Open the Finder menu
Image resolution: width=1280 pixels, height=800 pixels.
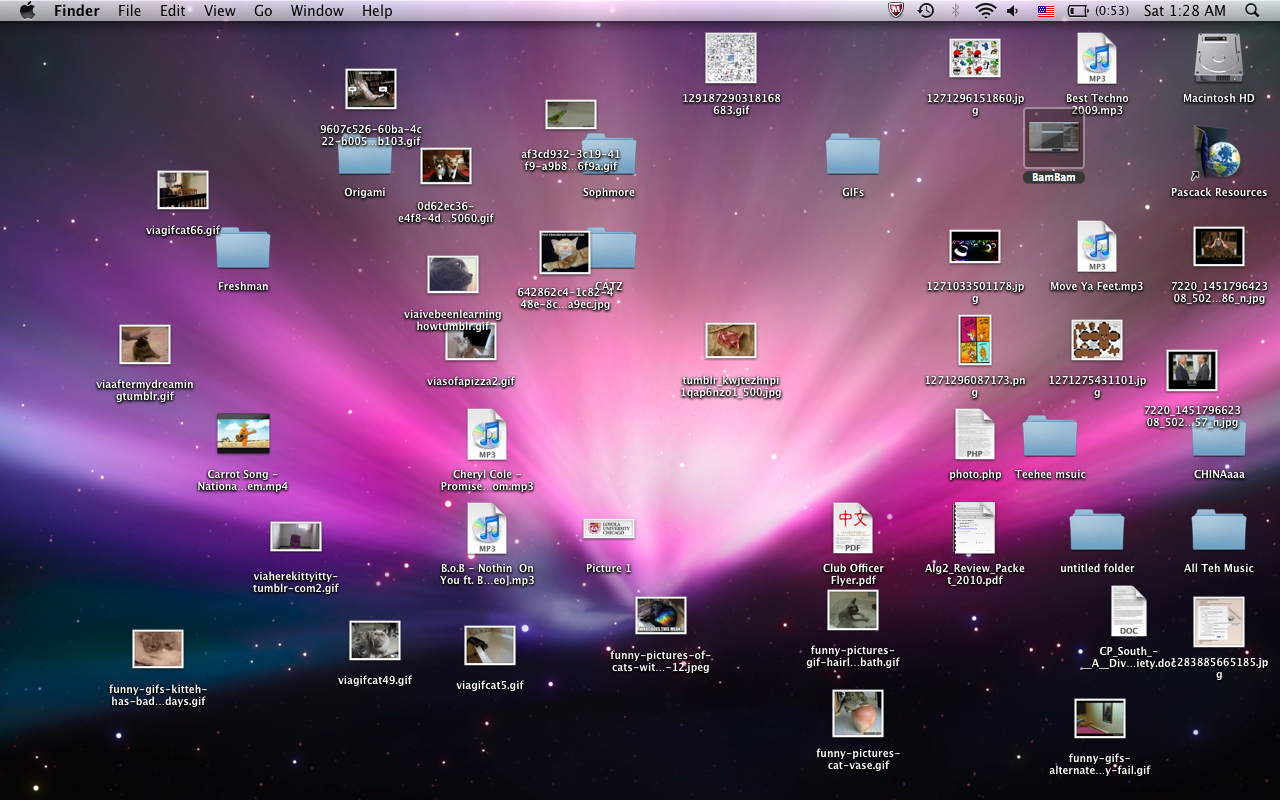click(x=77, y=11)
